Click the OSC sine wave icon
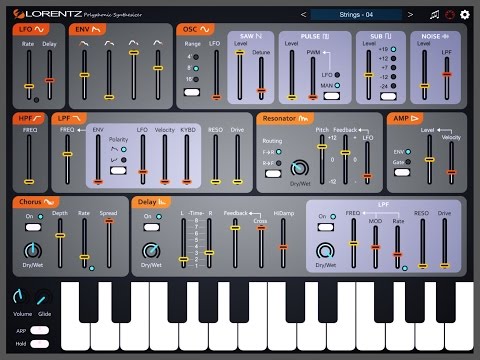 pos(205,29)
